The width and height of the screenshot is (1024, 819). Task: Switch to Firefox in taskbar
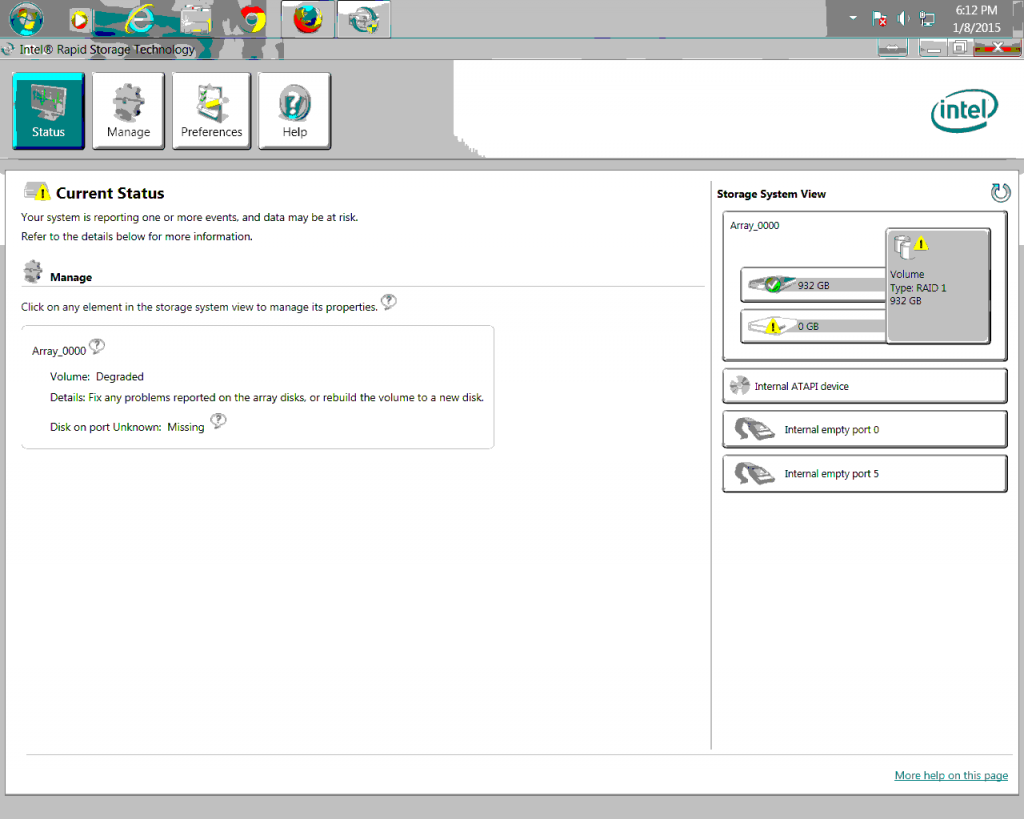pyautogui.click(x=308, y=19)
